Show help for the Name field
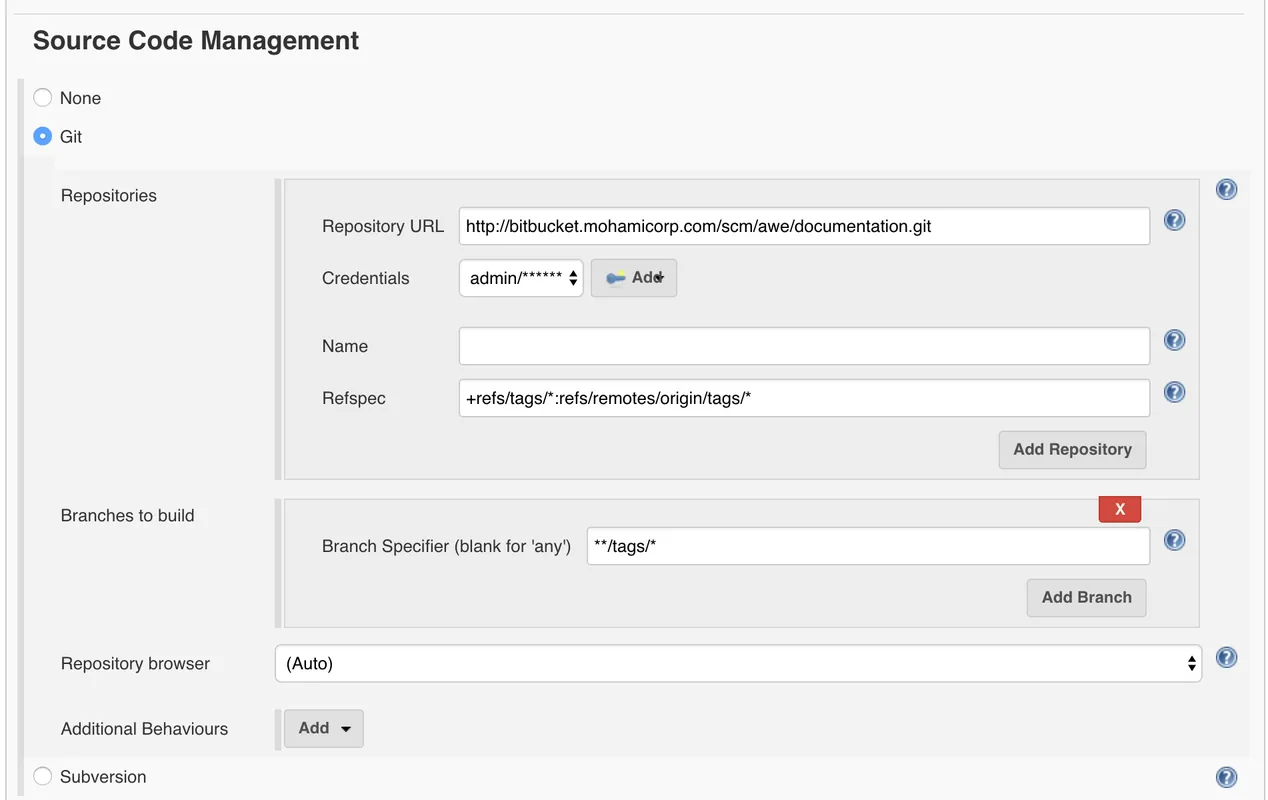 [1175, 340]
